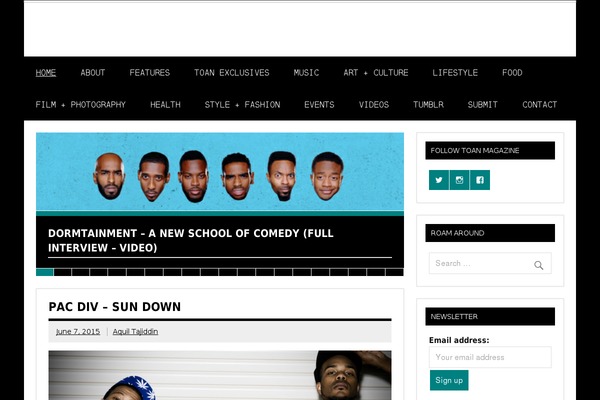Open the Submit page

[x=483, y=104]
